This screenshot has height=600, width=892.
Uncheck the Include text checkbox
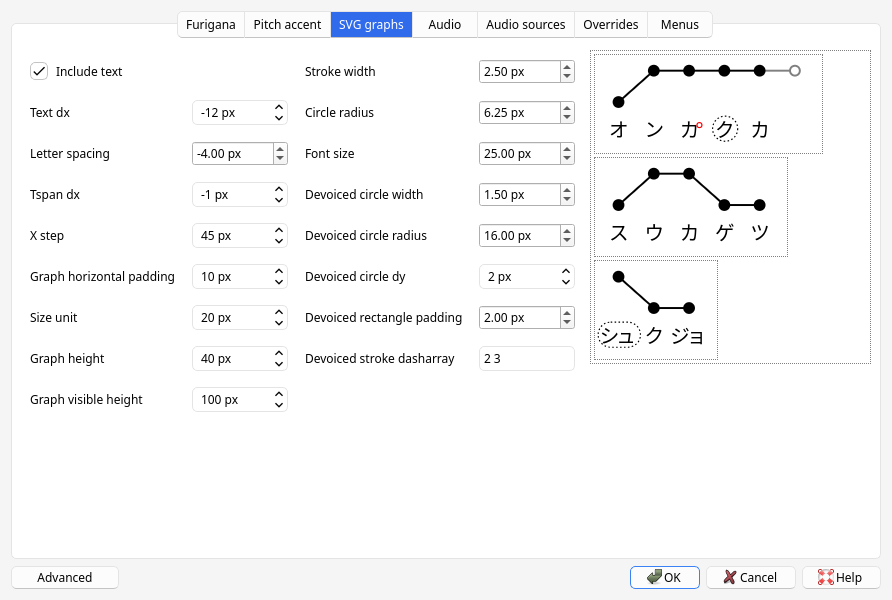tap(38, 71)
